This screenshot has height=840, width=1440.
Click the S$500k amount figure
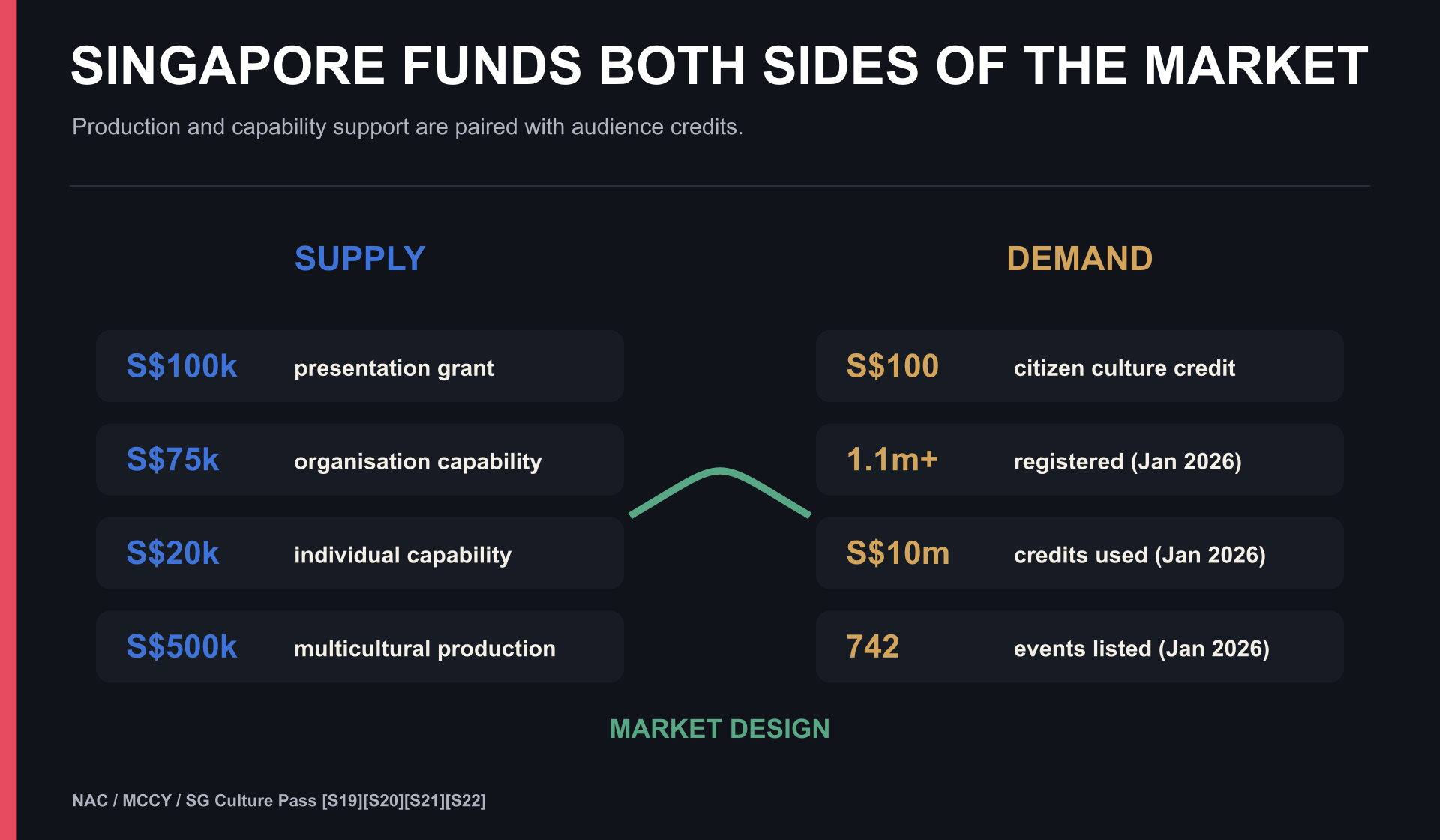[181, 646]
